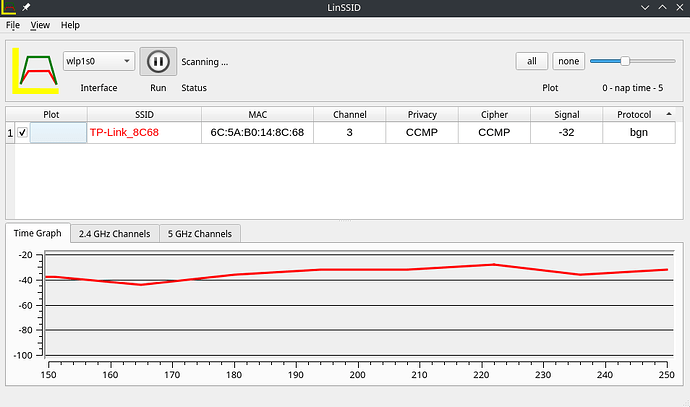
Task: Sort table by Signal column header
Action: pos(567,114)
